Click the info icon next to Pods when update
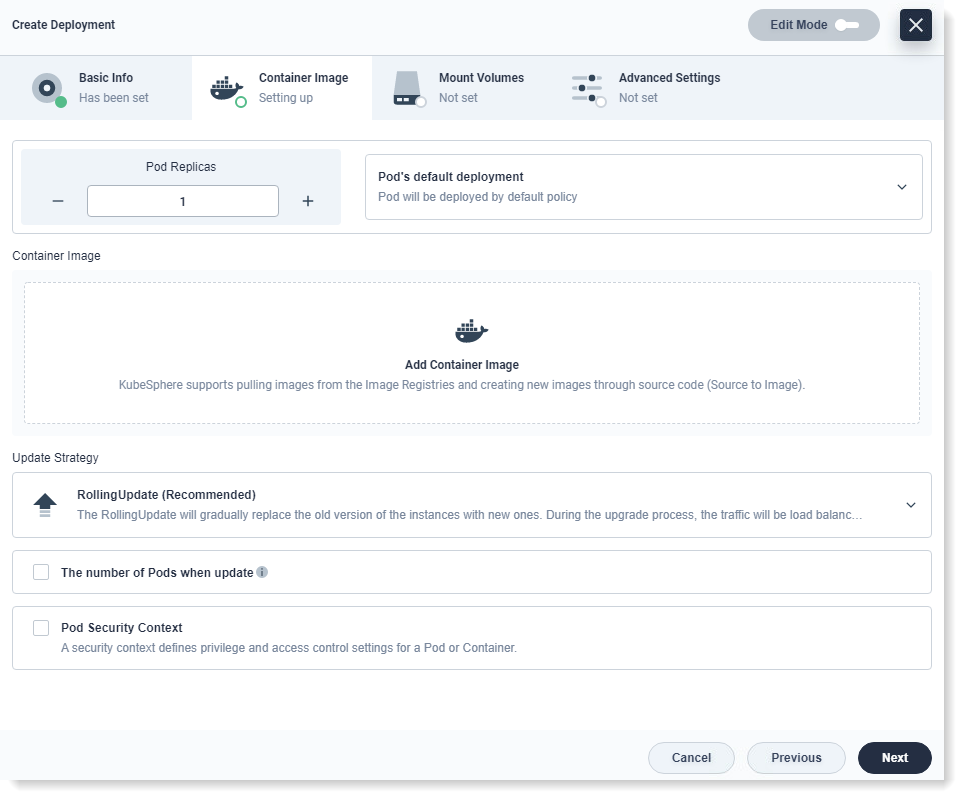This screenshot has height=800, width=964. click(263, 573)
